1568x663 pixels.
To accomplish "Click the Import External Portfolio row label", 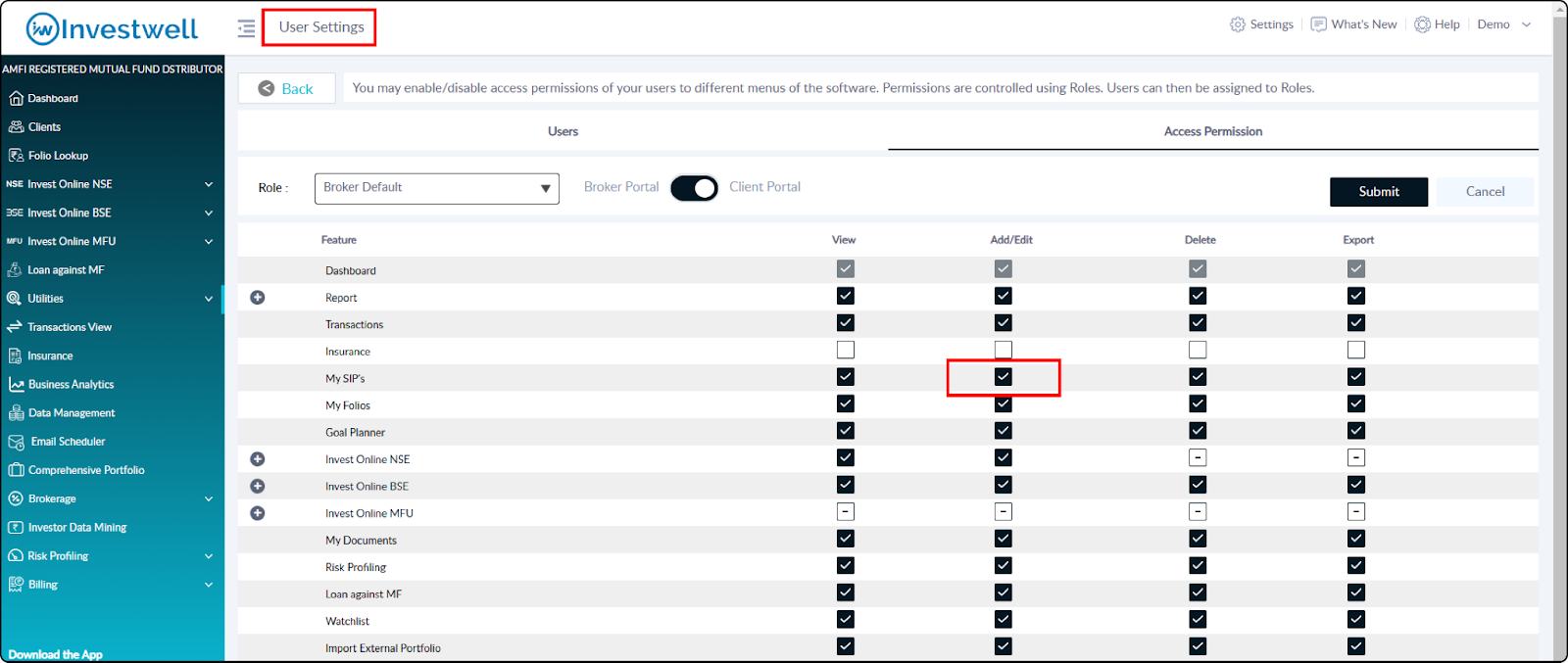I will [x=383, y=648].
